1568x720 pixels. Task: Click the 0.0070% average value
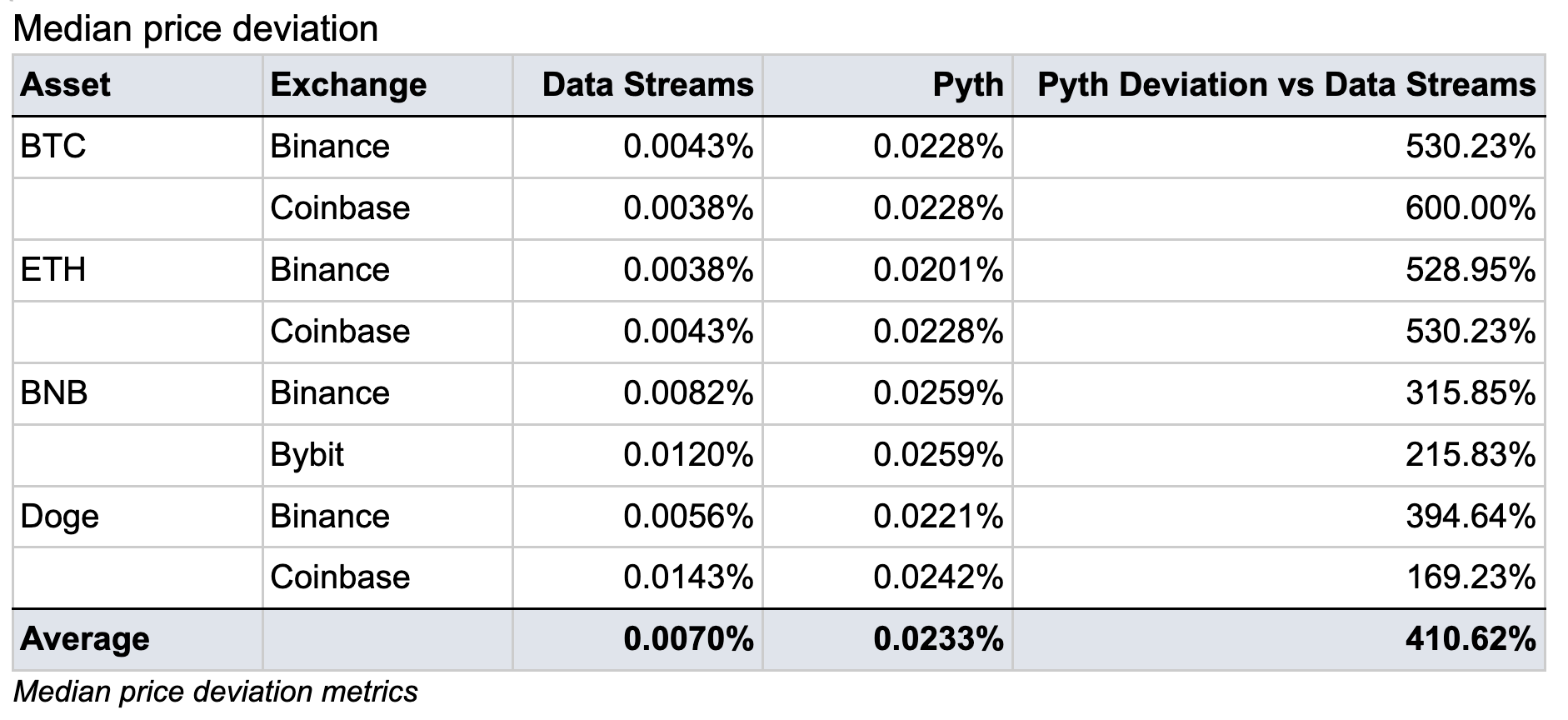(x=688, y=639)
